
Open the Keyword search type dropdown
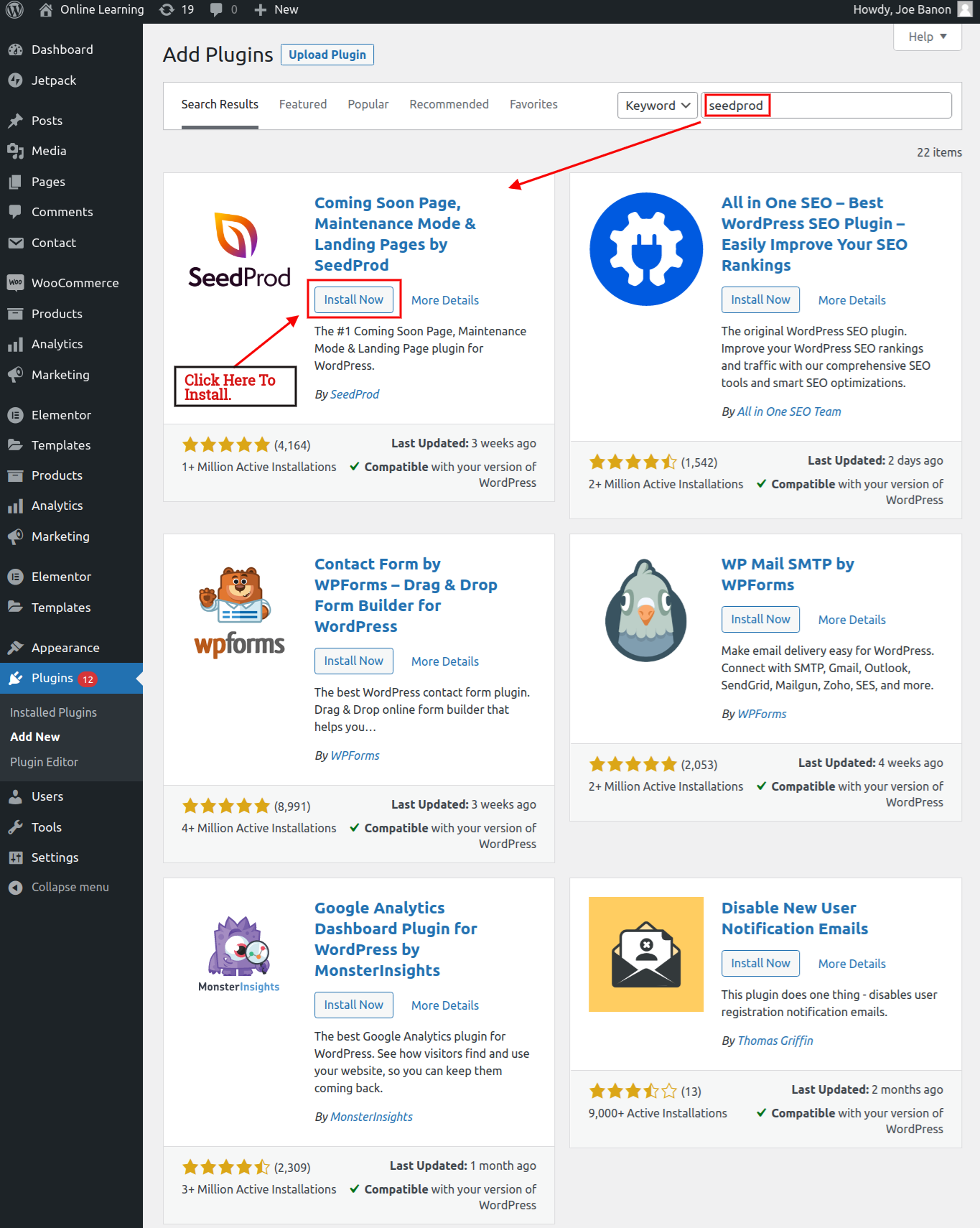click(657, 106)
